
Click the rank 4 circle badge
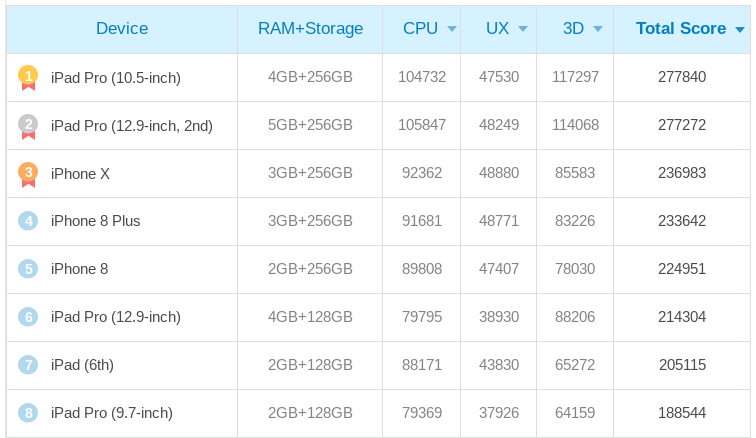pyautogui.click(x=28, y=221)
